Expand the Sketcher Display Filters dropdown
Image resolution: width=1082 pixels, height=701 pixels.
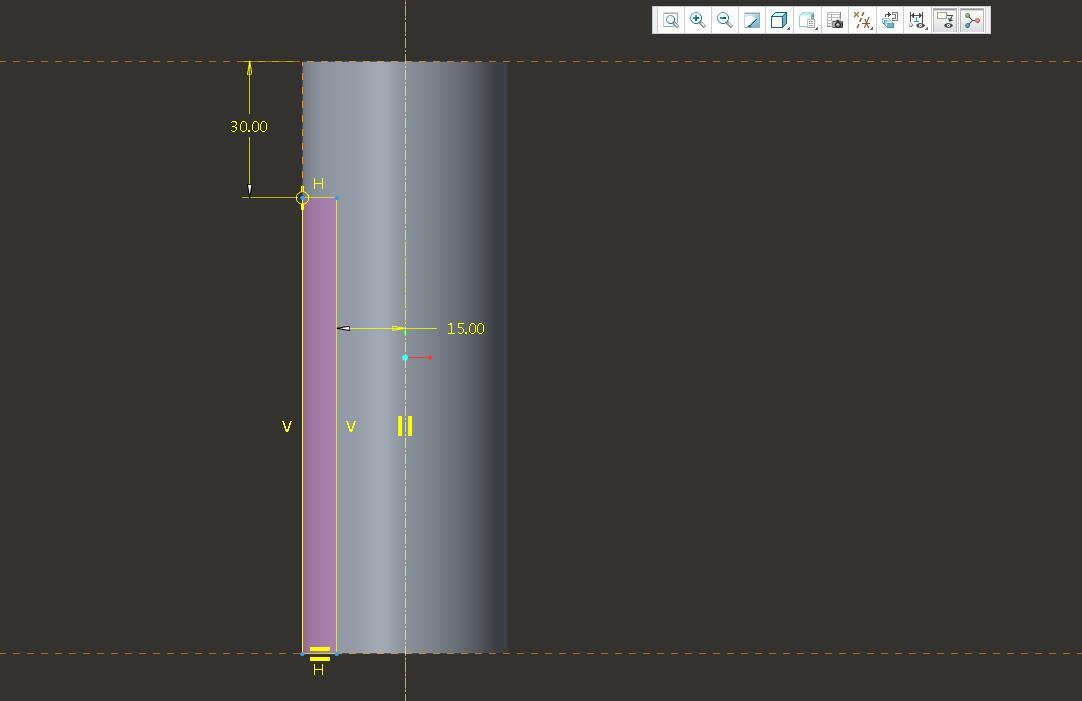pyautogui.click(x=917, y=20)
